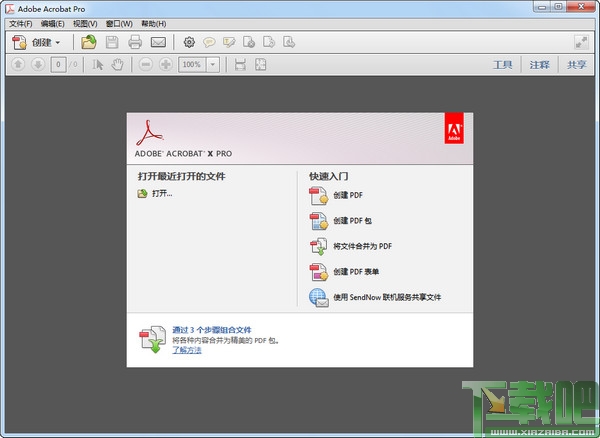The image size is (600, 438).
Task: Click the sticky note comment icon
Action: 209,42
